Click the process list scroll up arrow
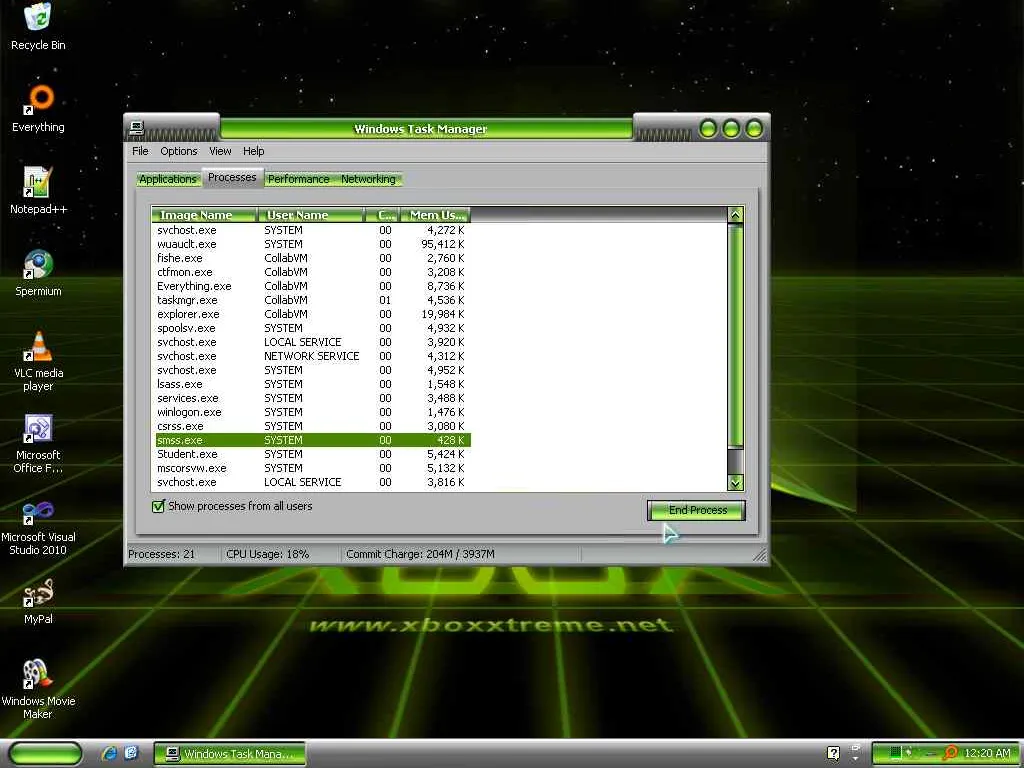The width and height of the screenshot is (1024, 768). [735, 215]
